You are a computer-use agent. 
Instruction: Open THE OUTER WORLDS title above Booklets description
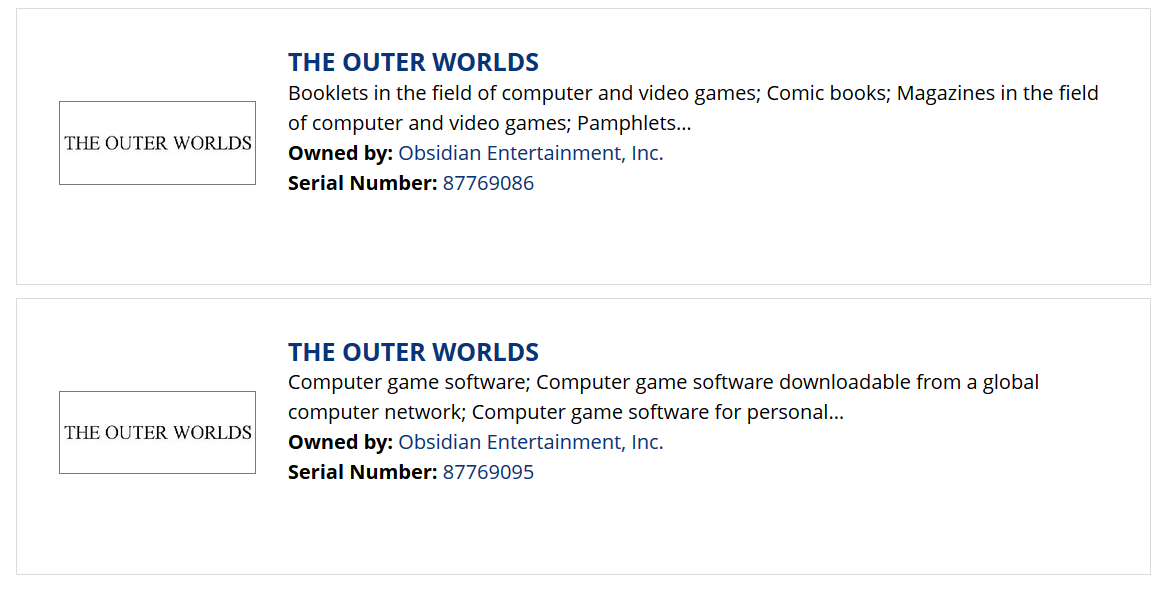point(413,62)
